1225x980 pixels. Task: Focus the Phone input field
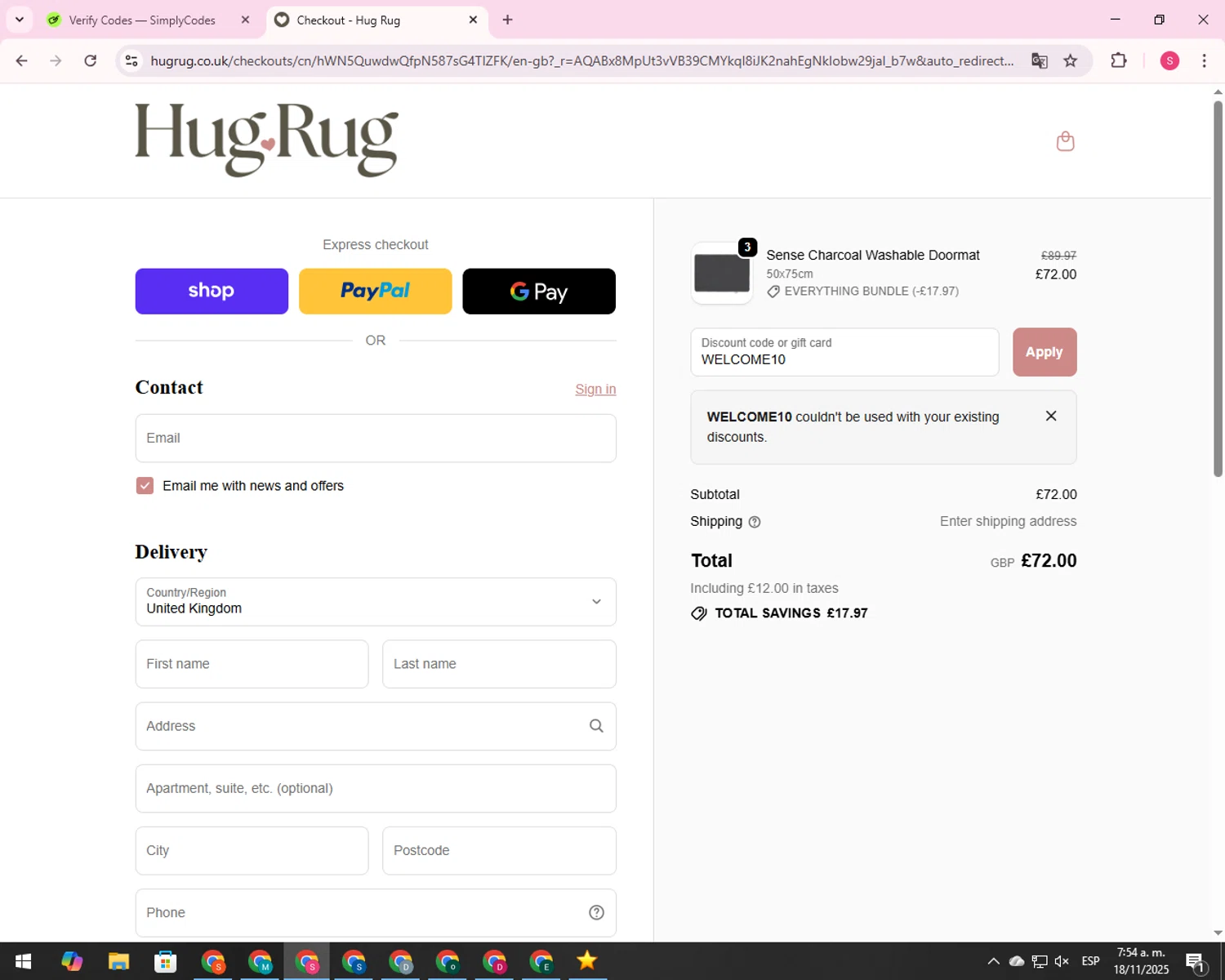[x=376, y=913]
